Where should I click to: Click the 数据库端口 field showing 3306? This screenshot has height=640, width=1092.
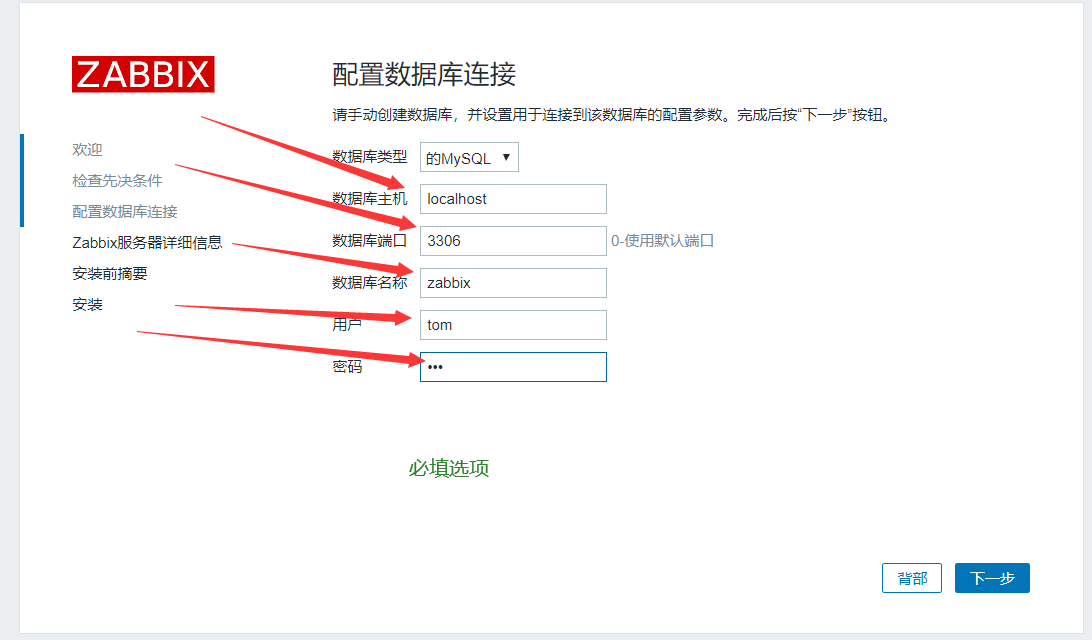(513, 241)
